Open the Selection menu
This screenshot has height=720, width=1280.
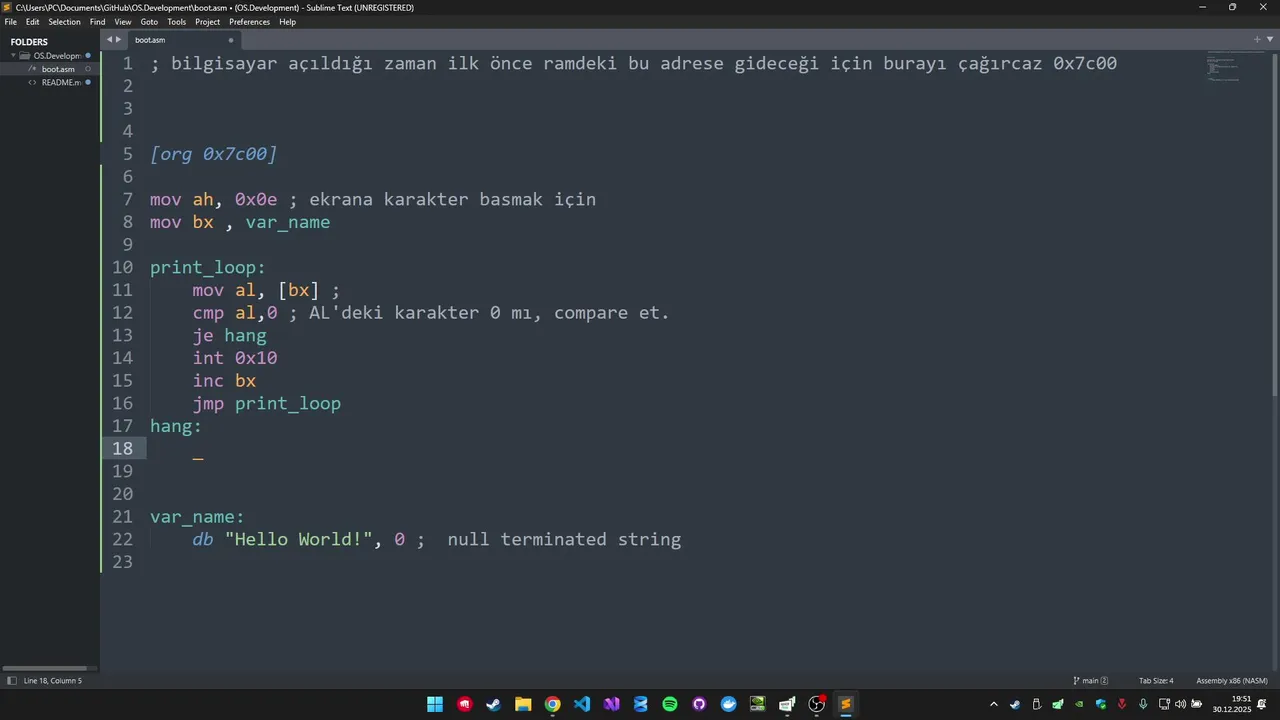pos(65,22)
